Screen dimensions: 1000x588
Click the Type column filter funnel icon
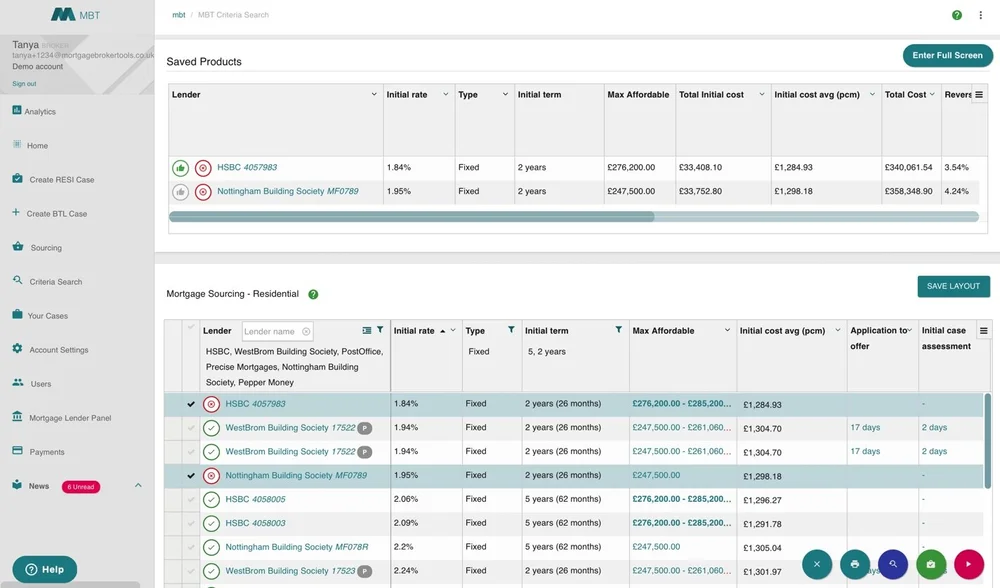tap(511, 330)
